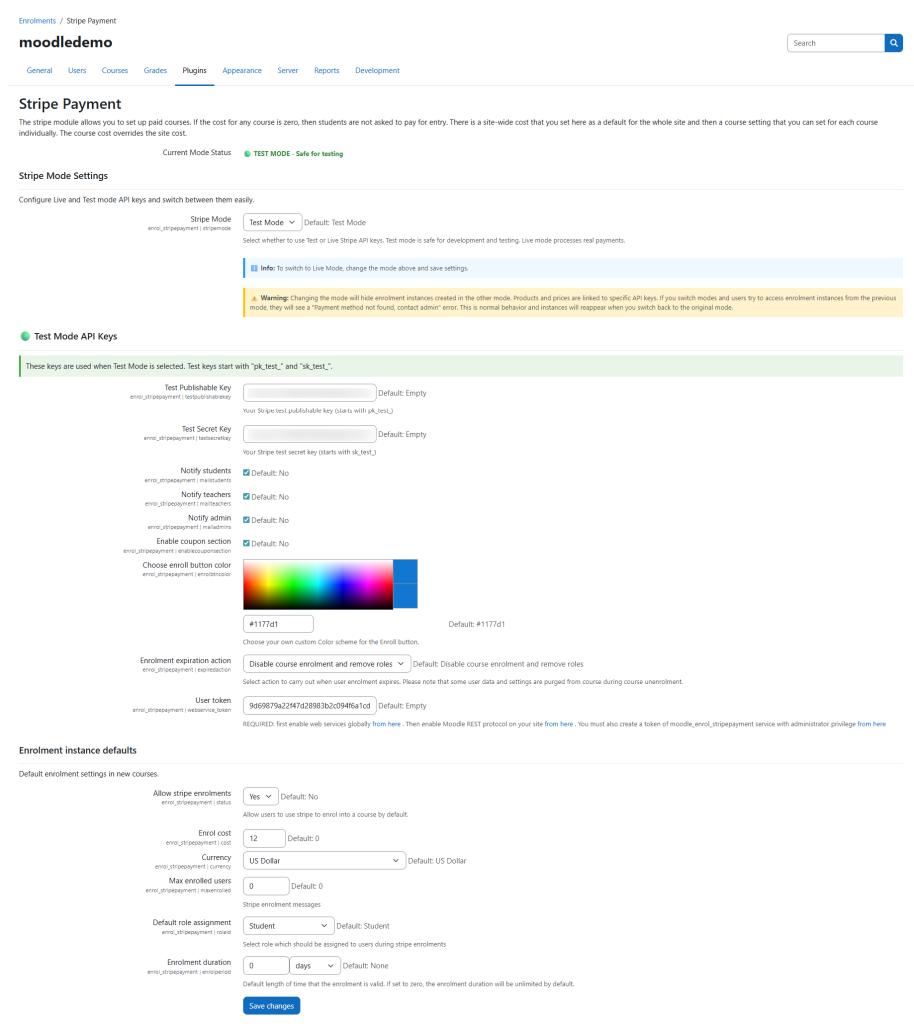Image resolution: width=914 pixels, height=1024 pixels.
Task: Click the warning triangle icon in the yellow banner
Action: (254, 298)
